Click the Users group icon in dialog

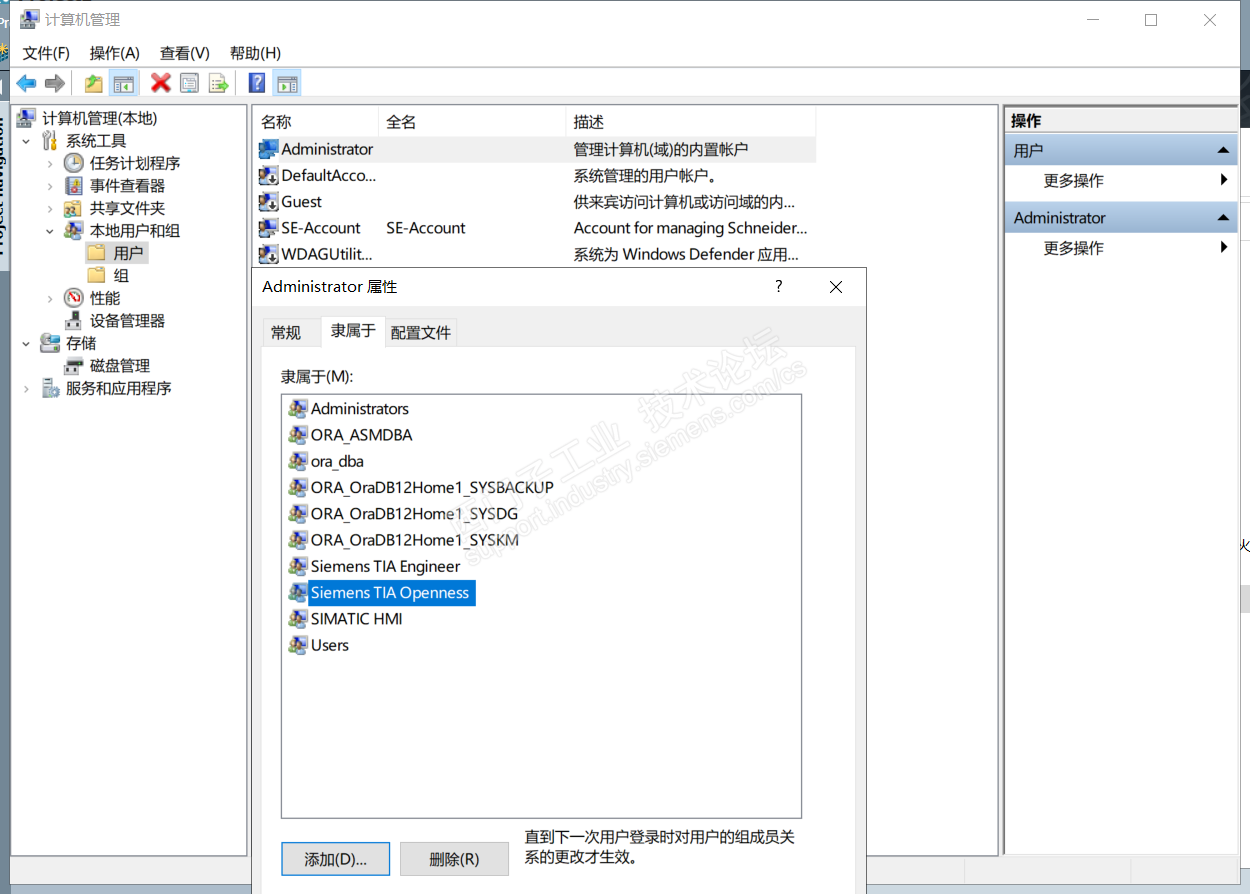297,645
